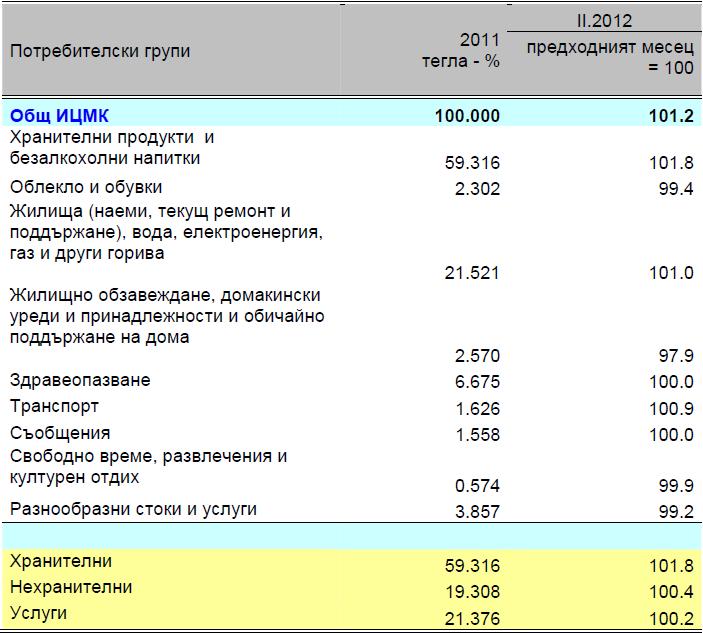The height and width of the screenshot is (633, 703).
Task: Click the 'II.2012' header
Action: (604, 21)
